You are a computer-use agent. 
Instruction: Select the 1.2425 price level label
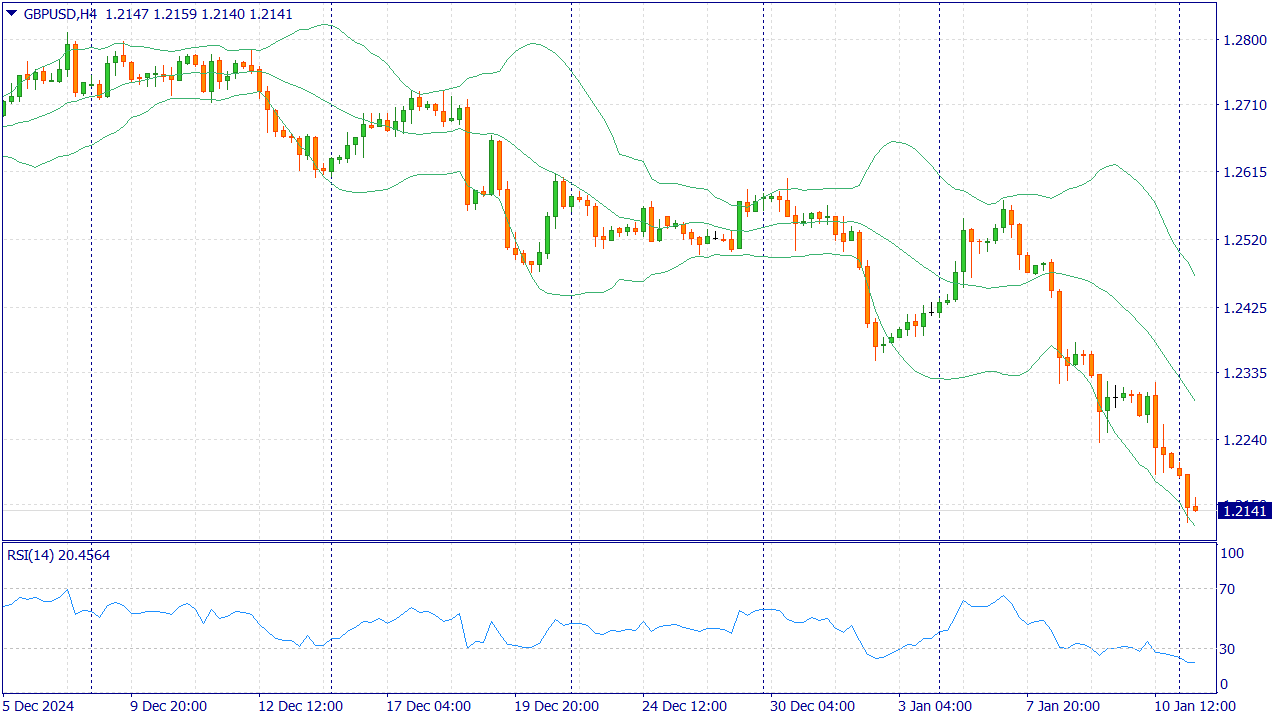pos(1244,308)
